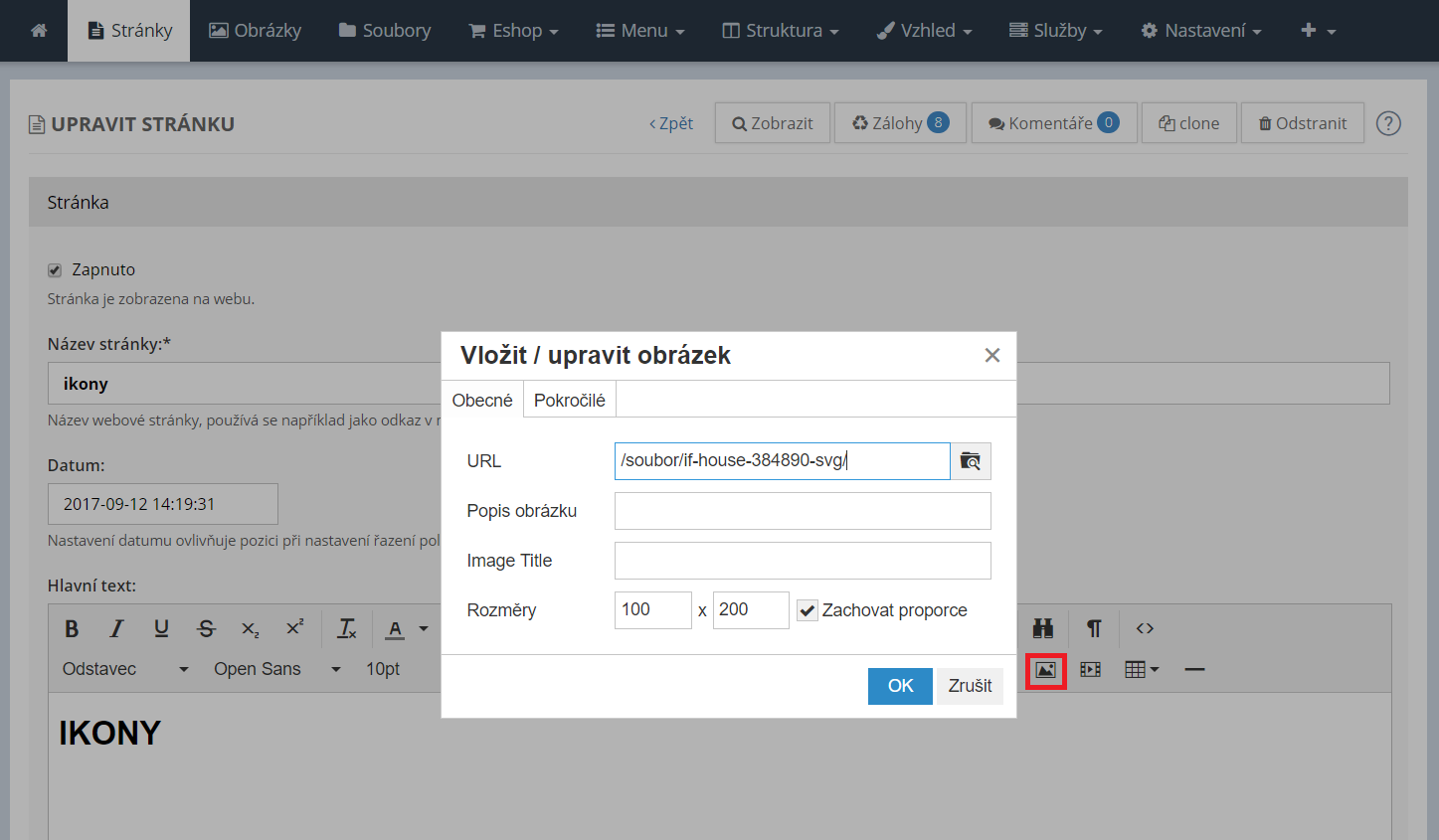Open the Obrázky menu item
The image size is (1439, 840).
coord(256,31)
